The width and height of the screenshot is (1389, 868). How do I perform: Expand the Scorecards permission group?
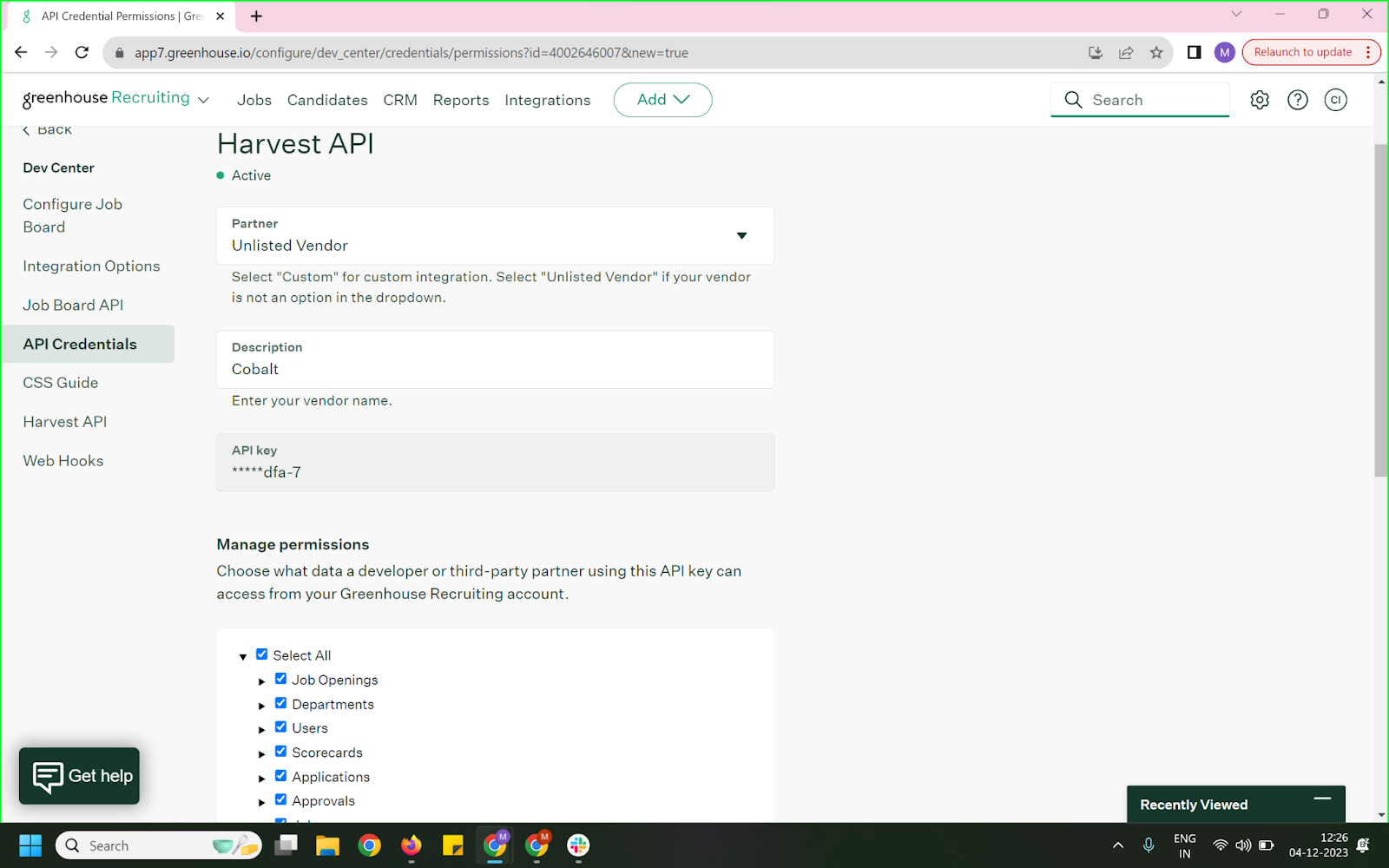(x=261, y=754)
